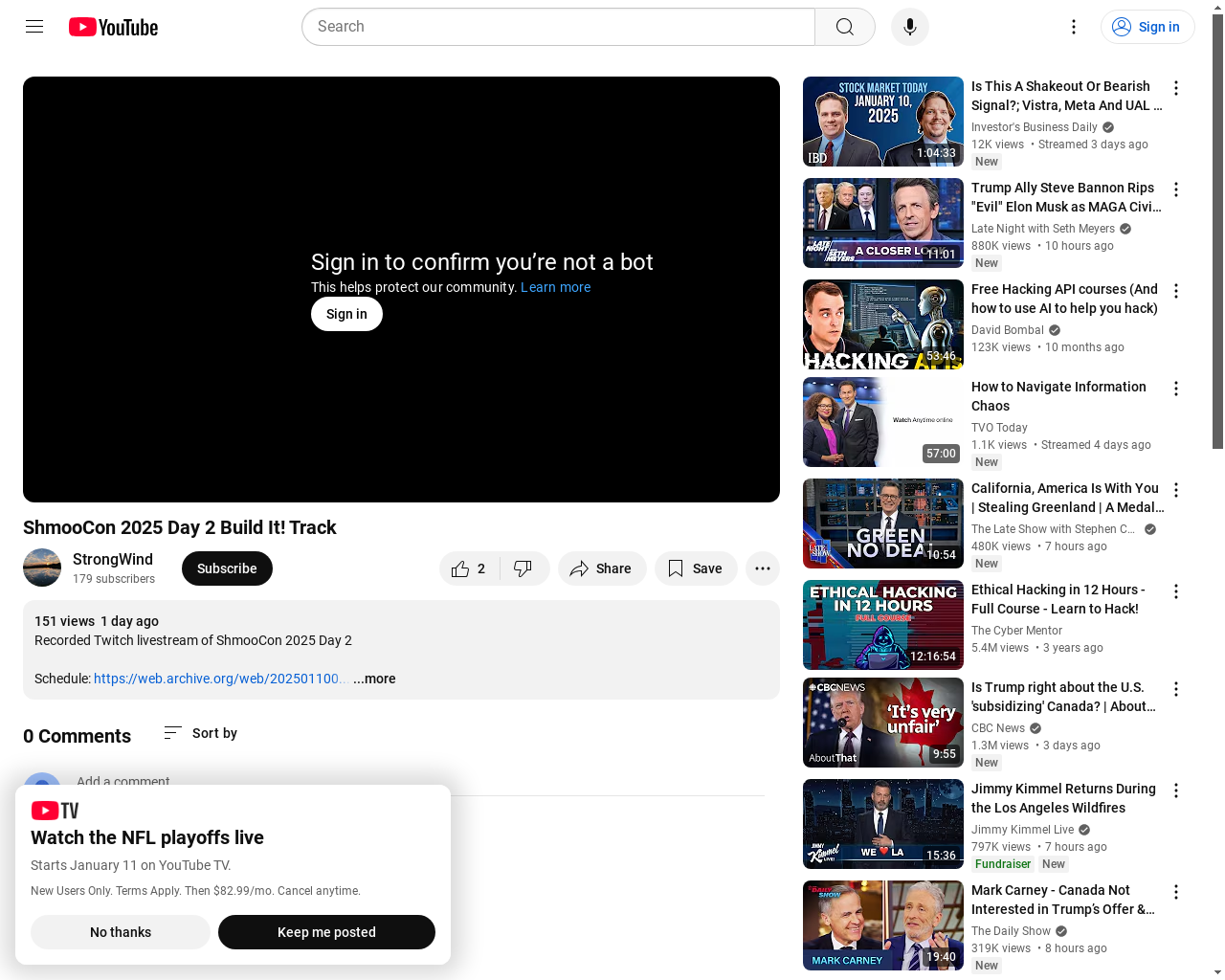Viewport: 1225px width, 980px height.
Task: Click the Add a comment field
Action: click(420, 782)
